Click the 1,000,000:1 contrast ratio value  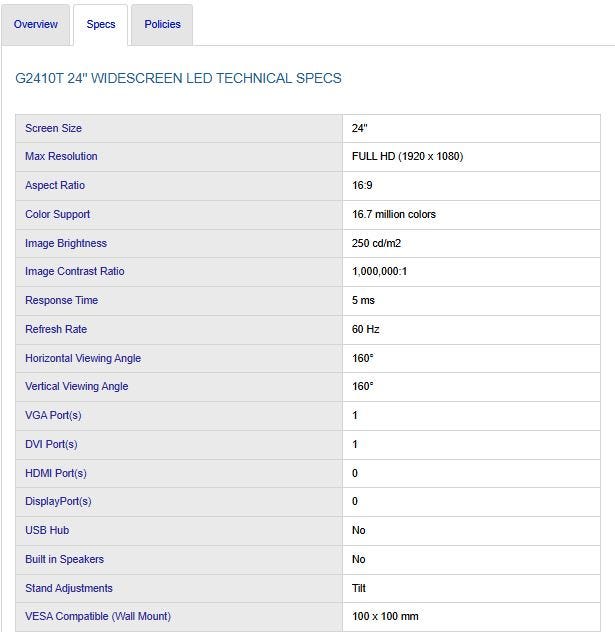coord(378,272)
